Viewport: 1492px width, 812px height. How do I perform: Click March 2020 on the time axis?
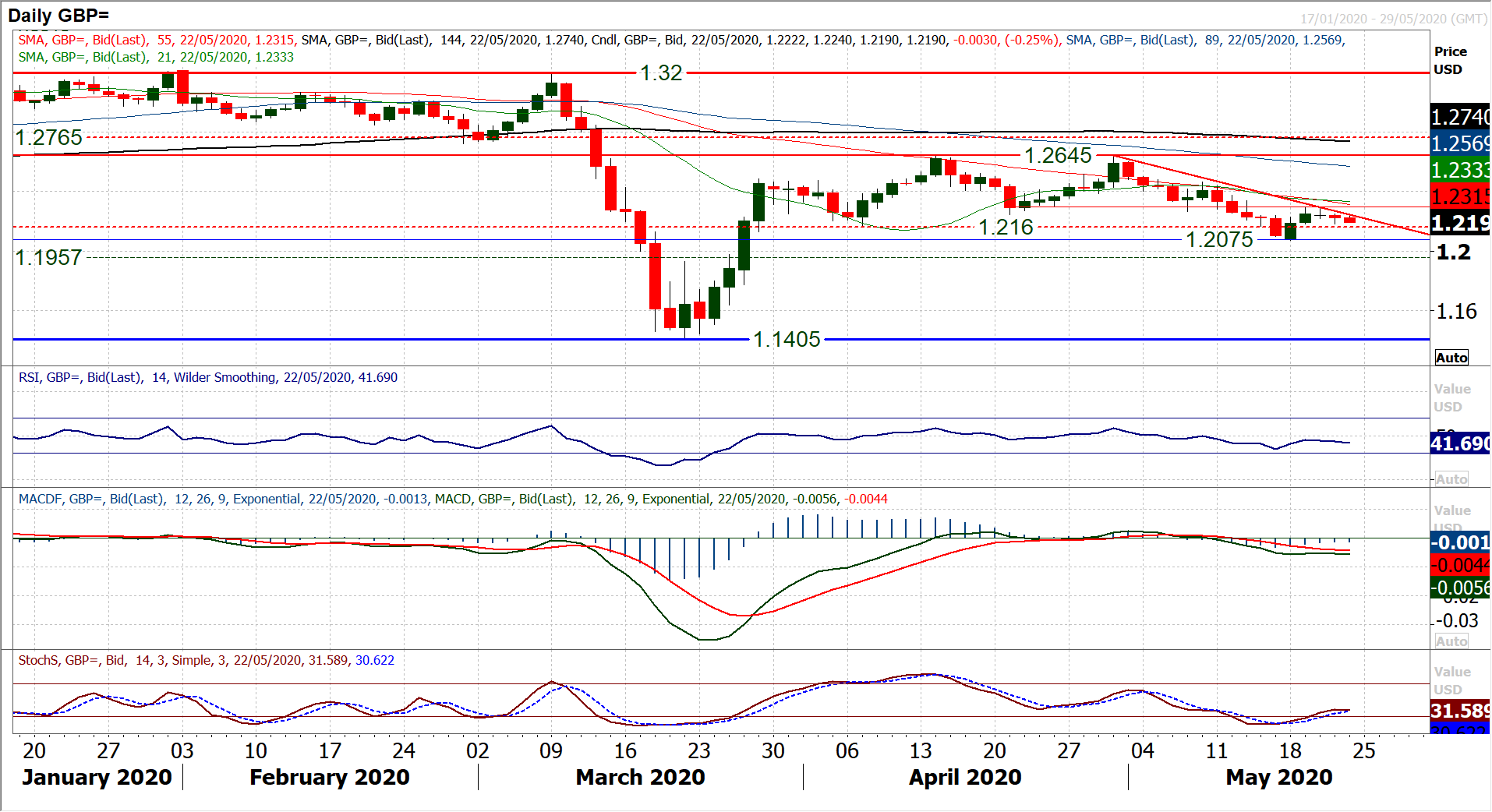pos(640,778)
